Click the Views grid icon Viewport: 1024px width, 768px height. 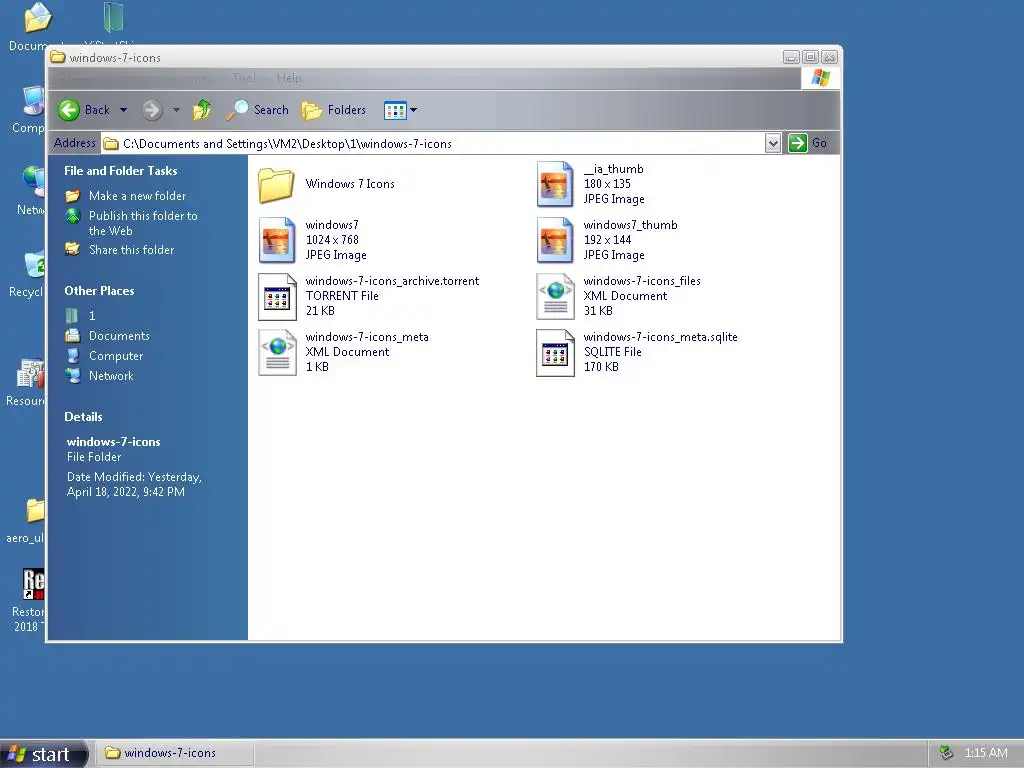(395, 110)
